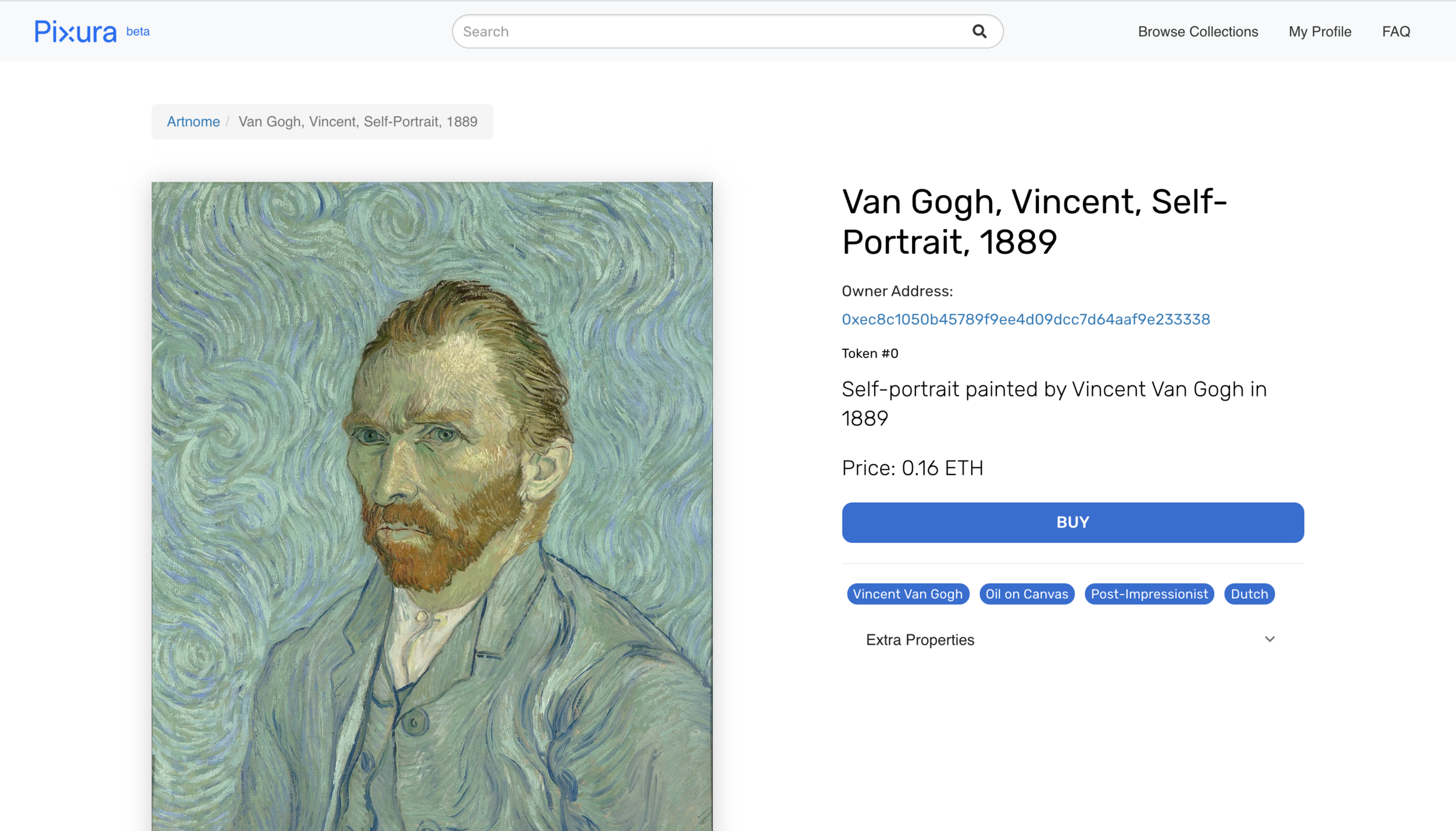Screen dimensions: 1456x831
Task: Expand the Extra Properties chevron
Action: click(1270, 639)
